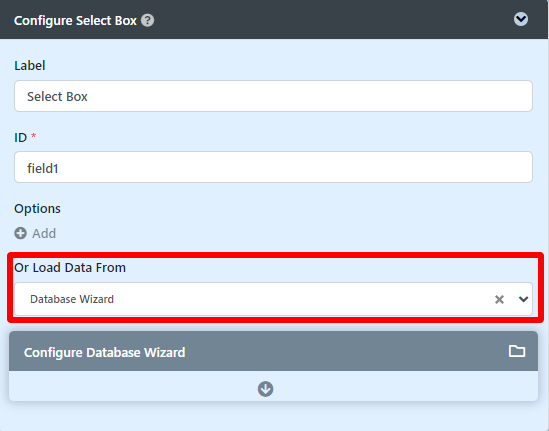Click the red required asterisk next to ID

(x=34, y=135)
